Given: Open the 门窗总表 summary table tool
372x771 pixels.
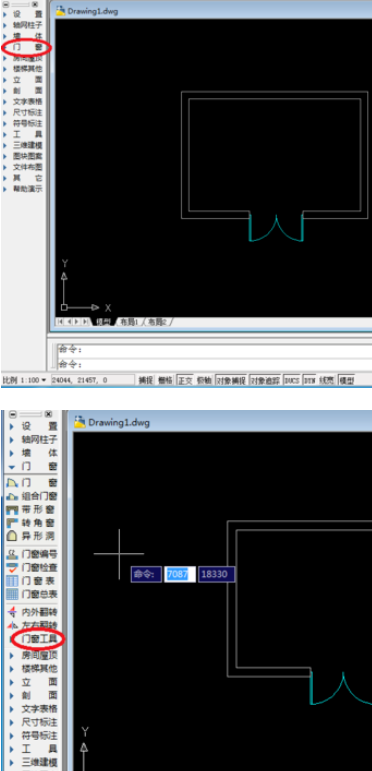Looking at the screenshot, I should tap(32, 594).
